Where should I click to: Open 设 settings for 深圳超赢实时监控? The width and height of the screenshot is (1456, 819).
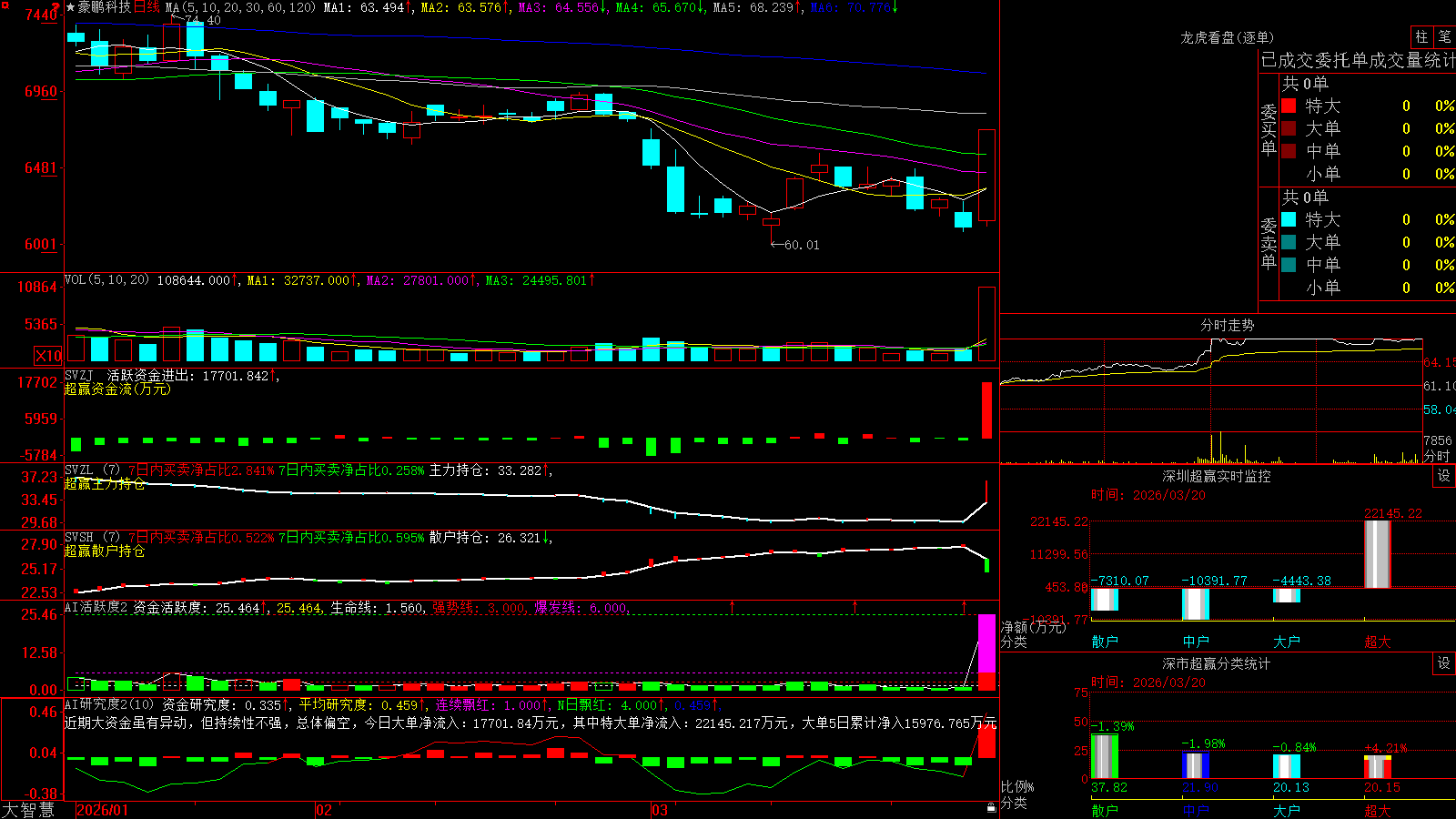1444,476
